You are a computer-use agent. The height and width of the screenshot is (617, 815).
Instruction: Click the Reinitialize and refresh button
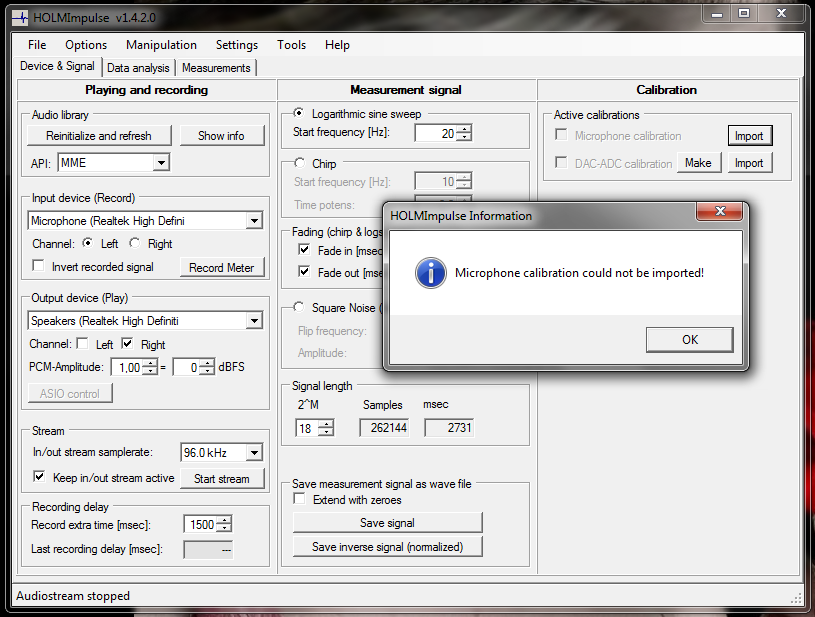click(99, 136)
